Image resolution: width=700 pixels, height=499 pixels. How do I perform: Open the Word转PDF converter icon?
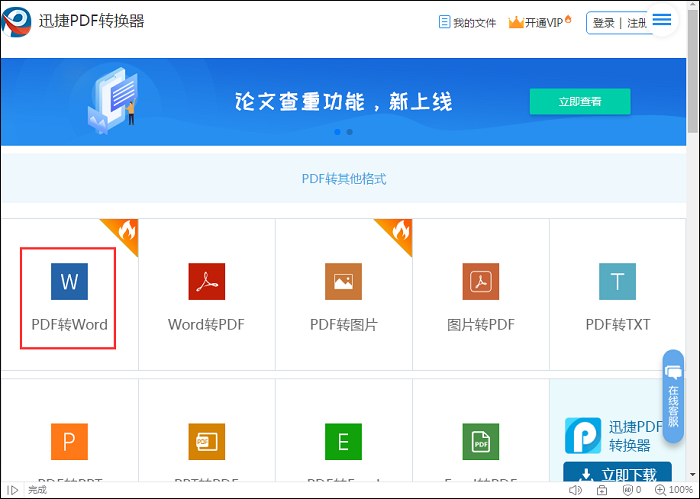[206, 281]
